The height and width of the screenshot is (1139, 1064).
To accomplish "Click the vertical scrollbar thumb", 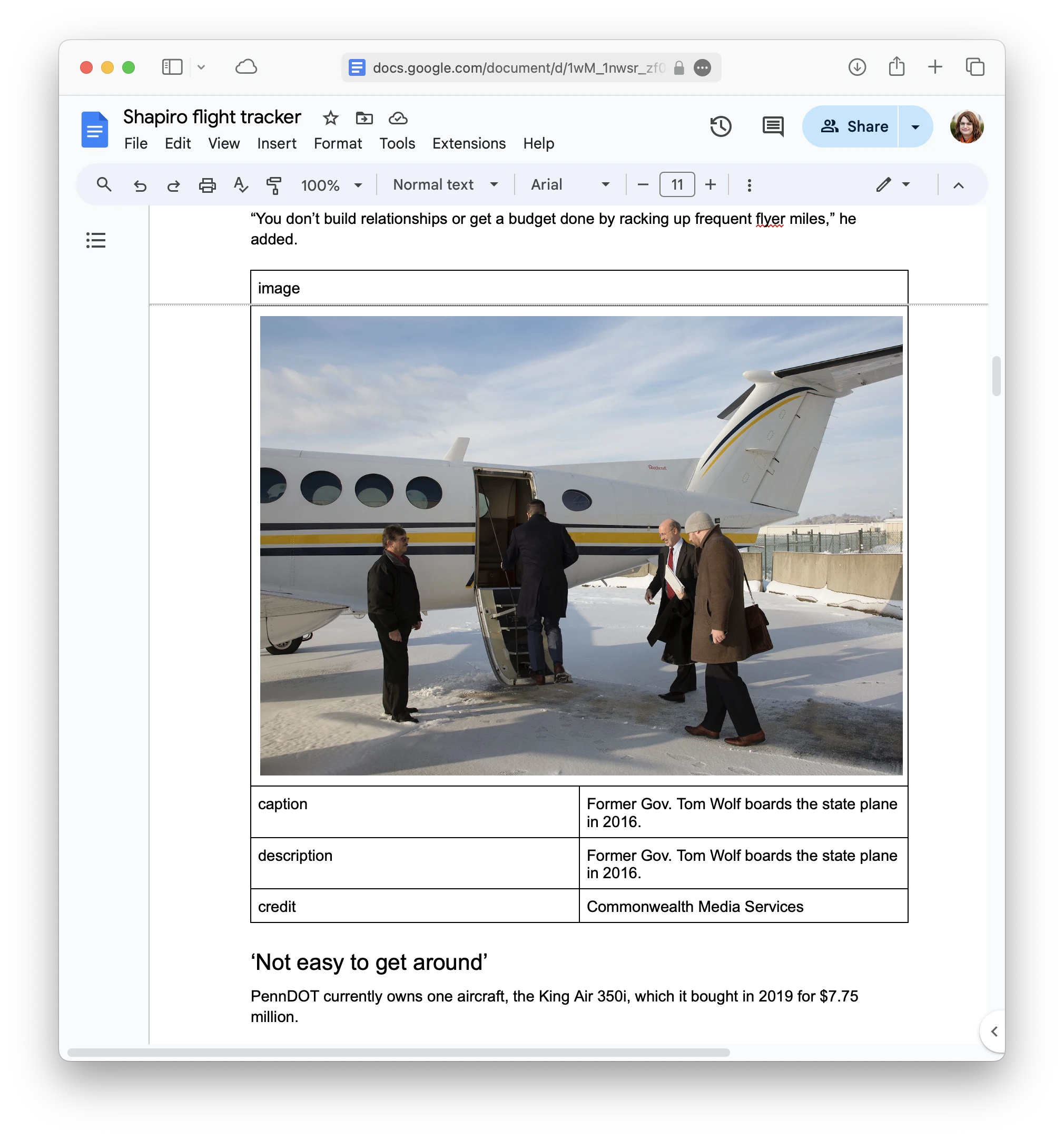I will coord(997,376).
